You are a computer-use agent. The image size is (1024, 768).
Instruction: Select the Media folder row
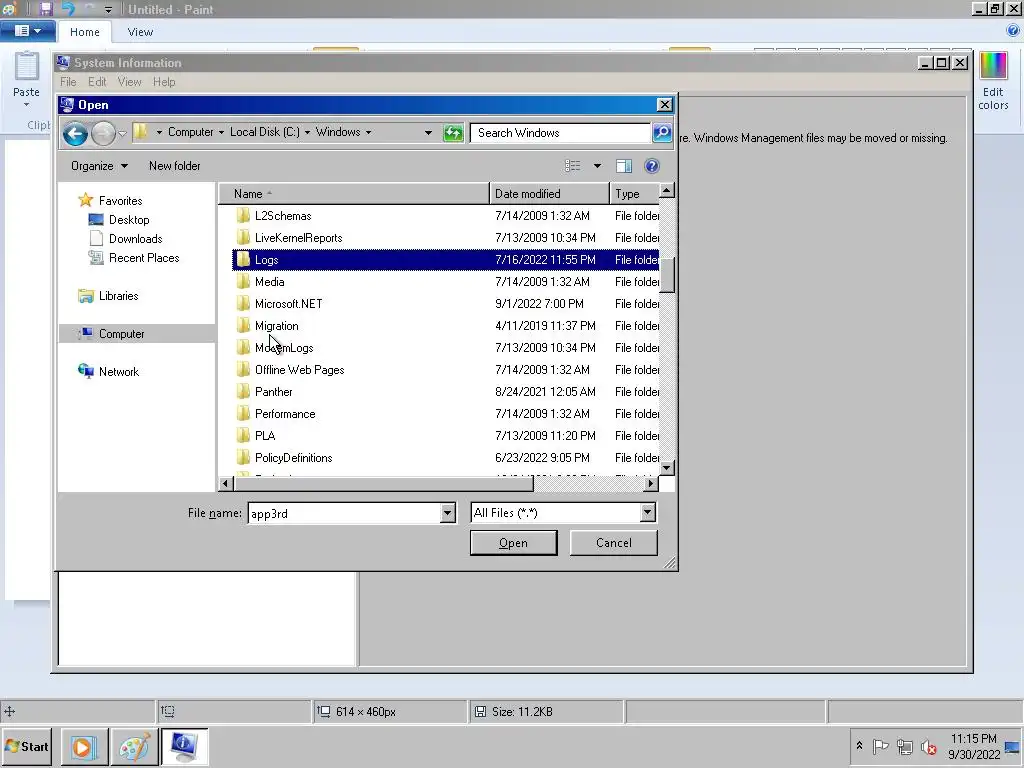pos(445,281)
